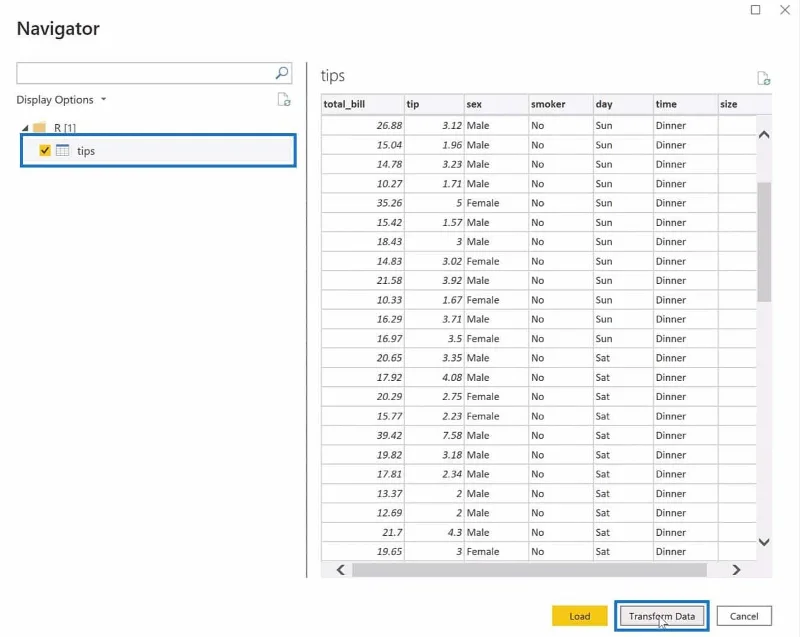
Task: Maximize the Navigator window
Action: (x=756, y=10)
